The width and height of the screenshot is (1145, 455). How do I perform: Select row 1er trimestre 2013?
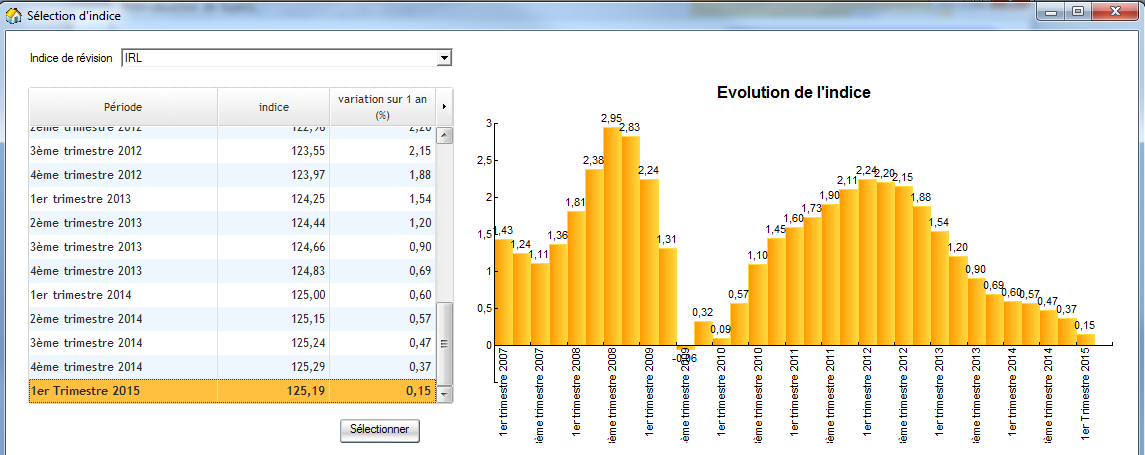(x=232, y=199)
